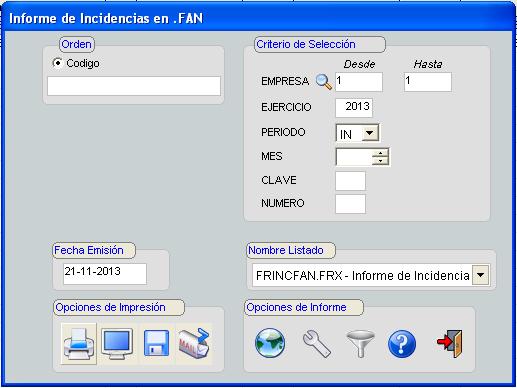Click the 'CLAVE' label

tap(279, 180)
